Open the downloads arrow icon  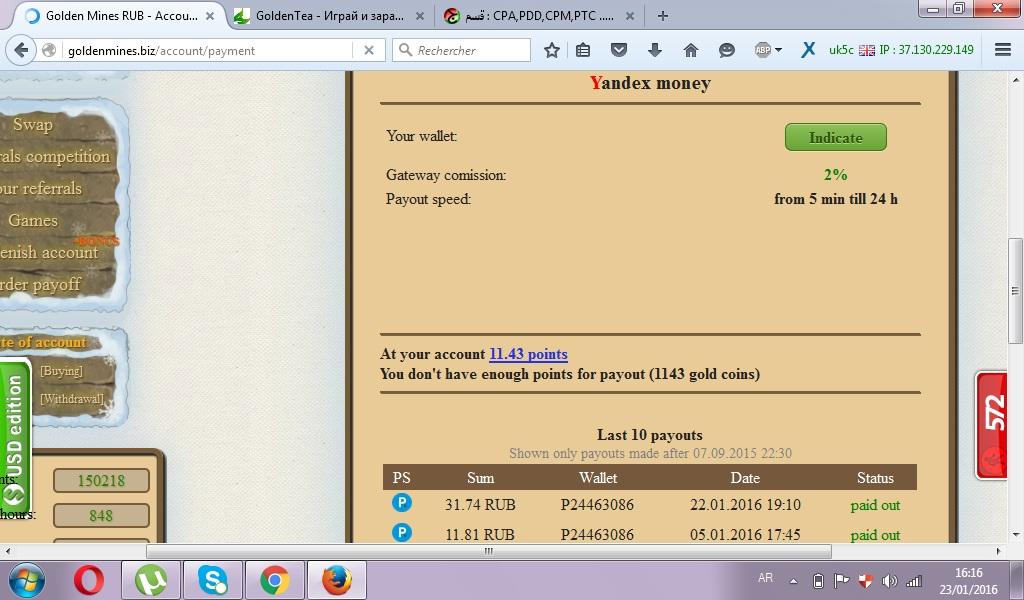(x=654, y=50)
